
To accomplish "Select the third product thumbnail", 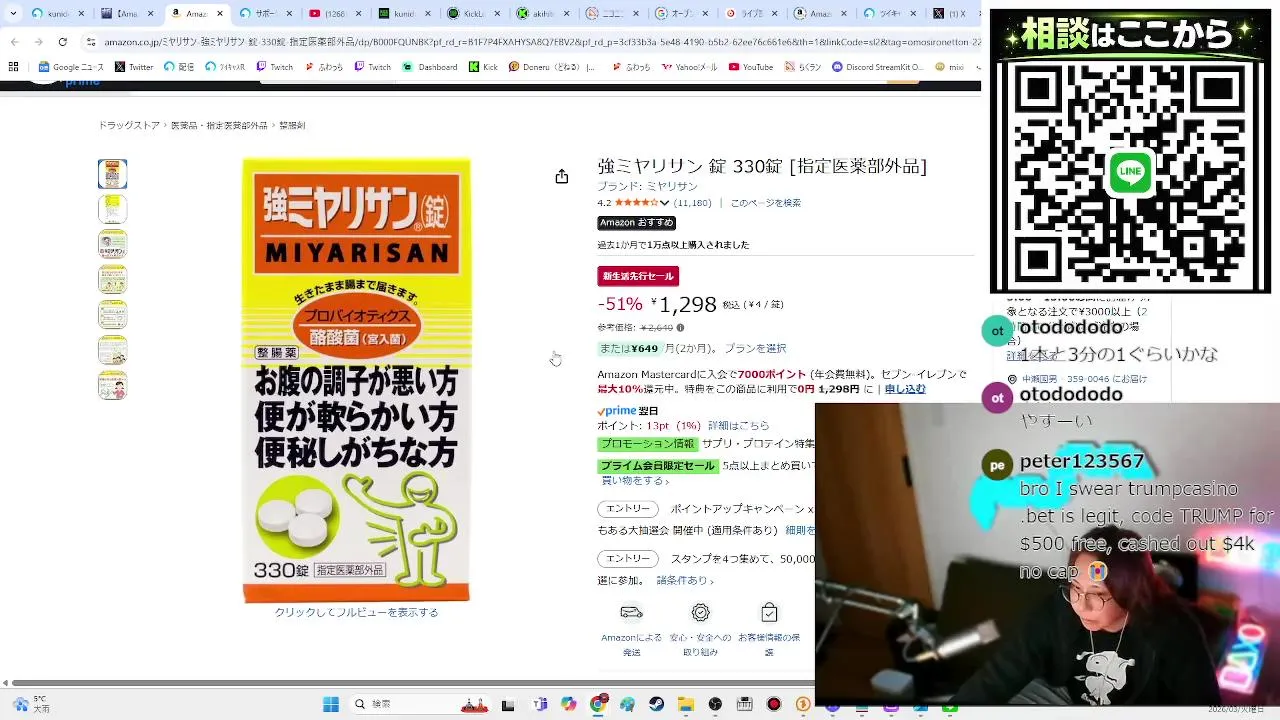I will pos(112,244).
